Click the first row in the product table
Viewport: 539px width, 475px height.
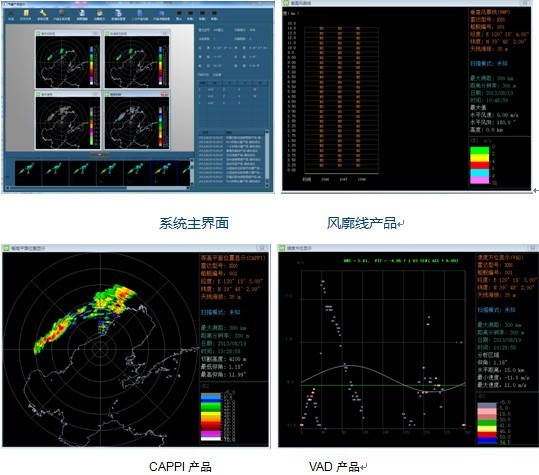(233, 89)
